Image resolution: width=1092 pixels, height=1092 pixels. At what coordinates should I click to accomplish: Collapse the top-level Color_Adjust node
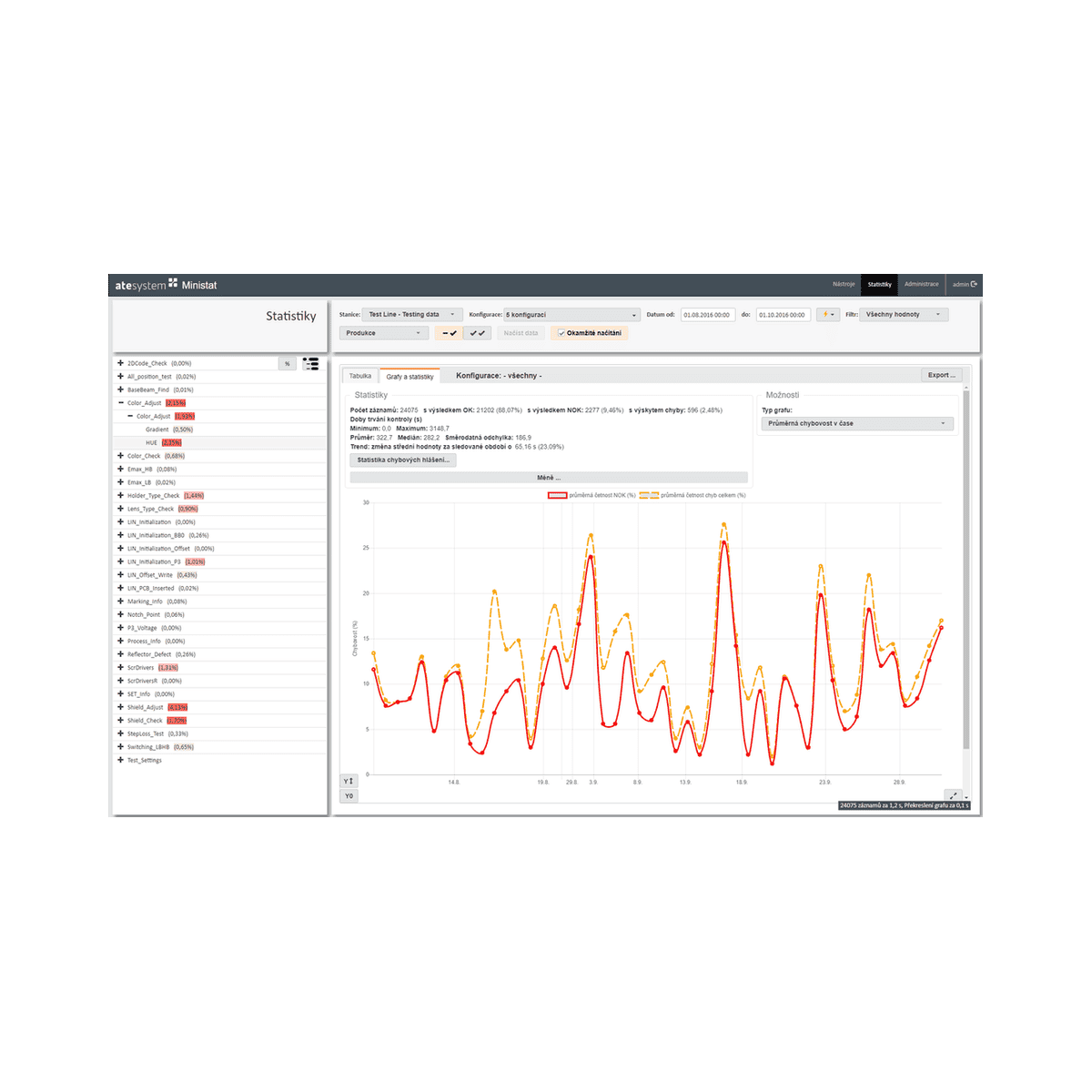tap(120, 403)
